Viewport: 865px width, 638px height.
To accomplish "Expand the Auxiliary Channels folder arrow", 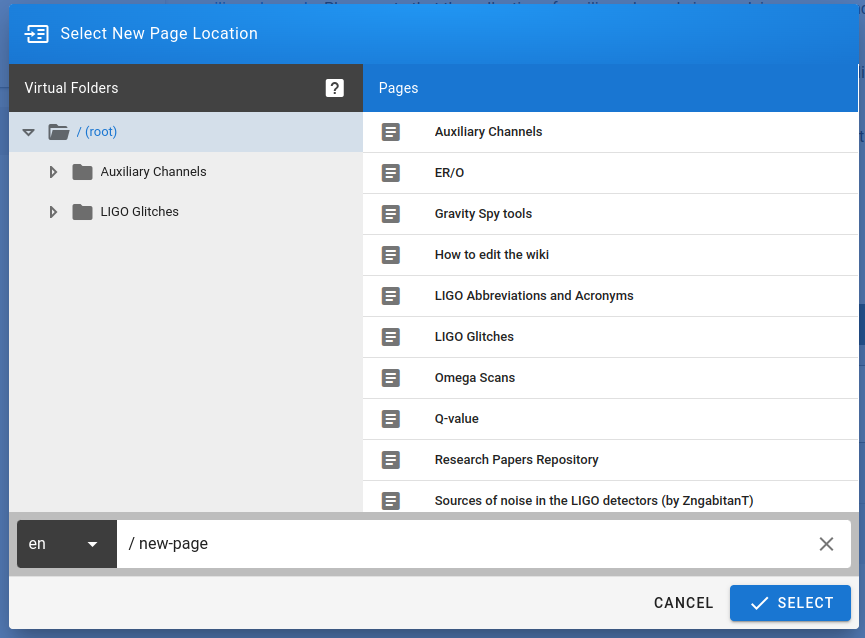I will coord(53,172).
